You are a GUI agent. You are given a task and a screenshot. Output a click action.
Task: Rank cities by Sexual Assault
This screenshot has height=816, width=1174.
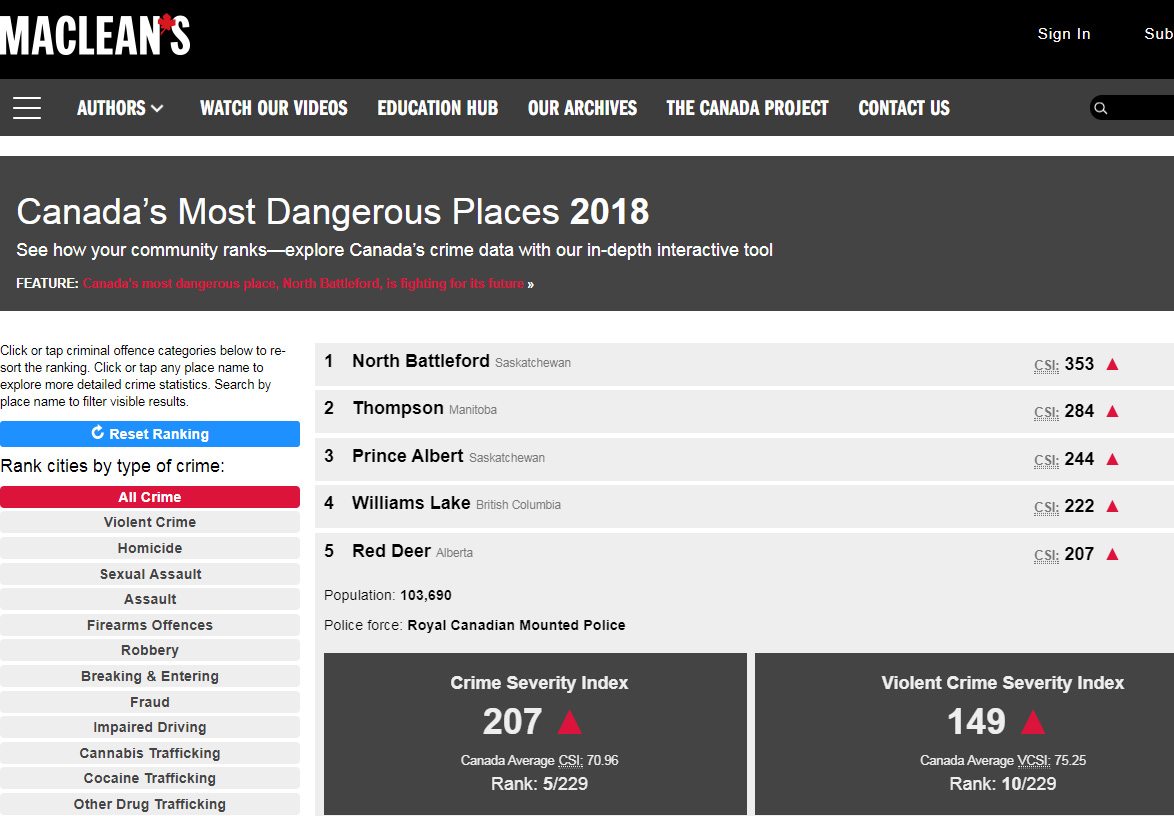tap(150, 574)
